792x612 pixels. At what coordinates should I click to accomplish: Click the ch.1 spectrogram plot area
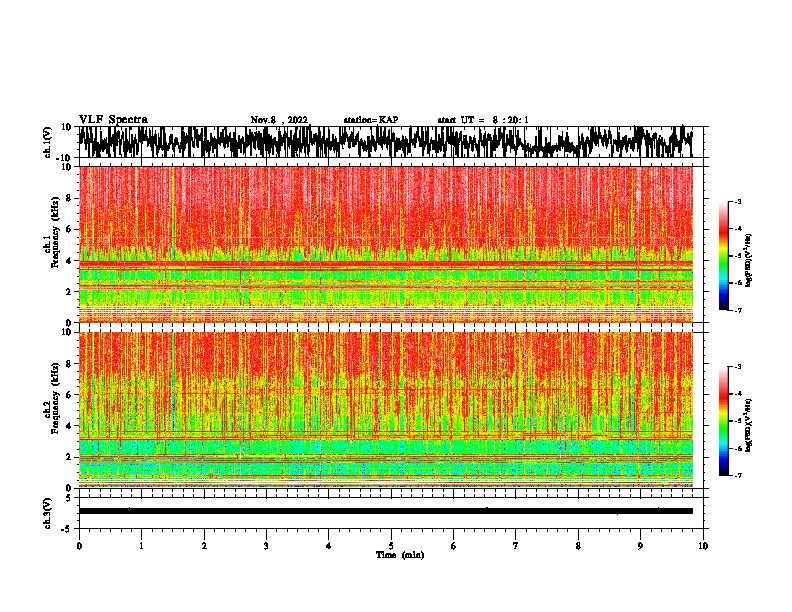385,244
